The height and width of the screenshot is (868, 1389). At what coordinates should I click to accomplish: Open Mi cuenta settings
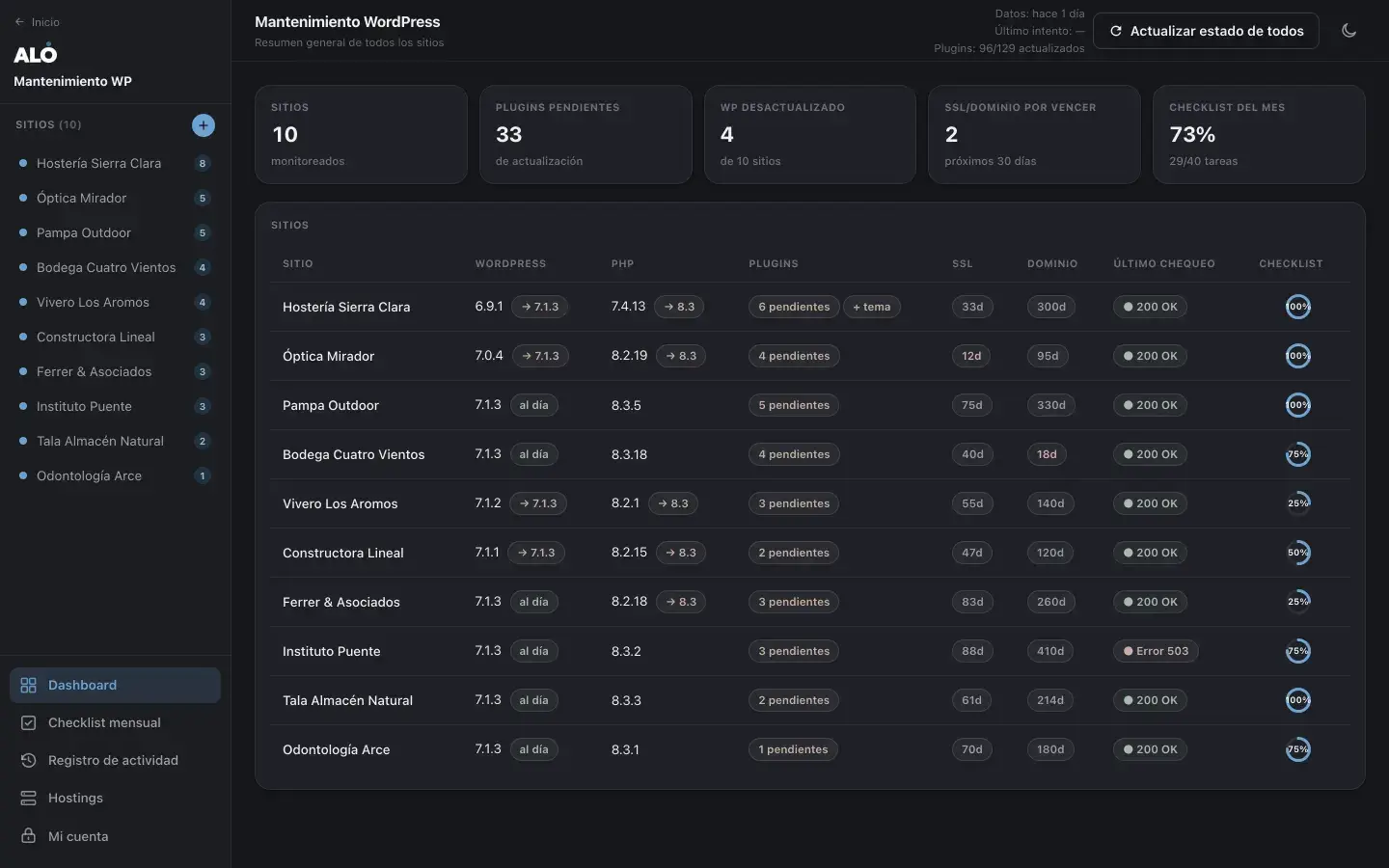[115, 836]
